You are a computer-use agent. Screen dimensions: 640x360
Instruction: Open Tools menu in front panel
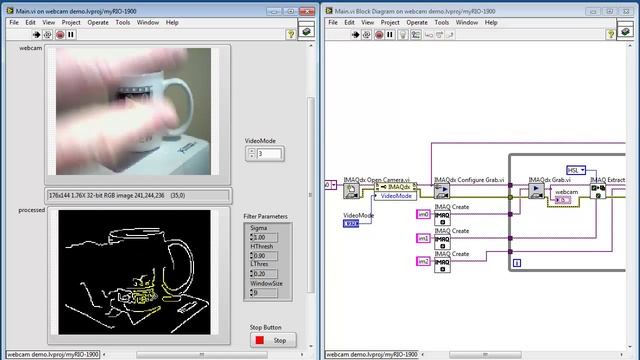pos(123,22)
